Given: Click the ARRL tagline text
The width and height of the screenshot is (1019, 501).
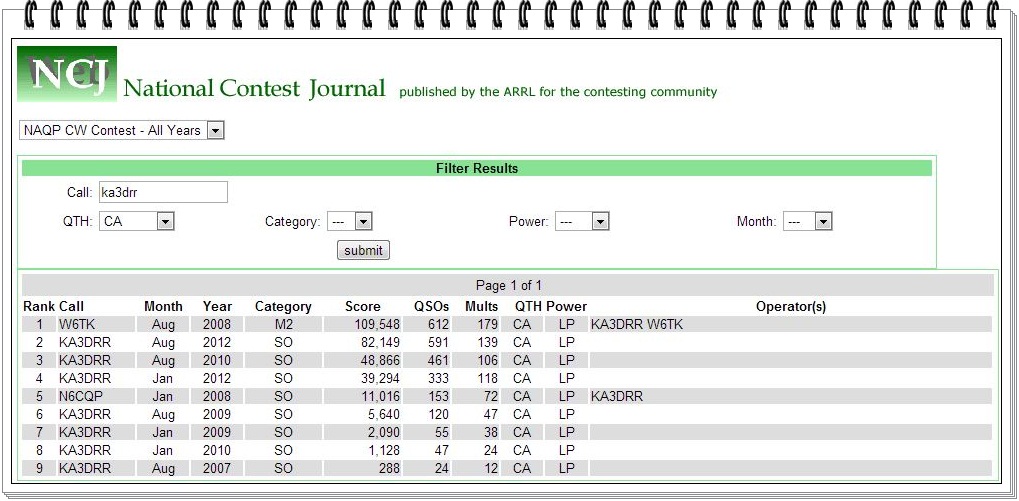Looking at the screenshot, I should coord(558,92).
